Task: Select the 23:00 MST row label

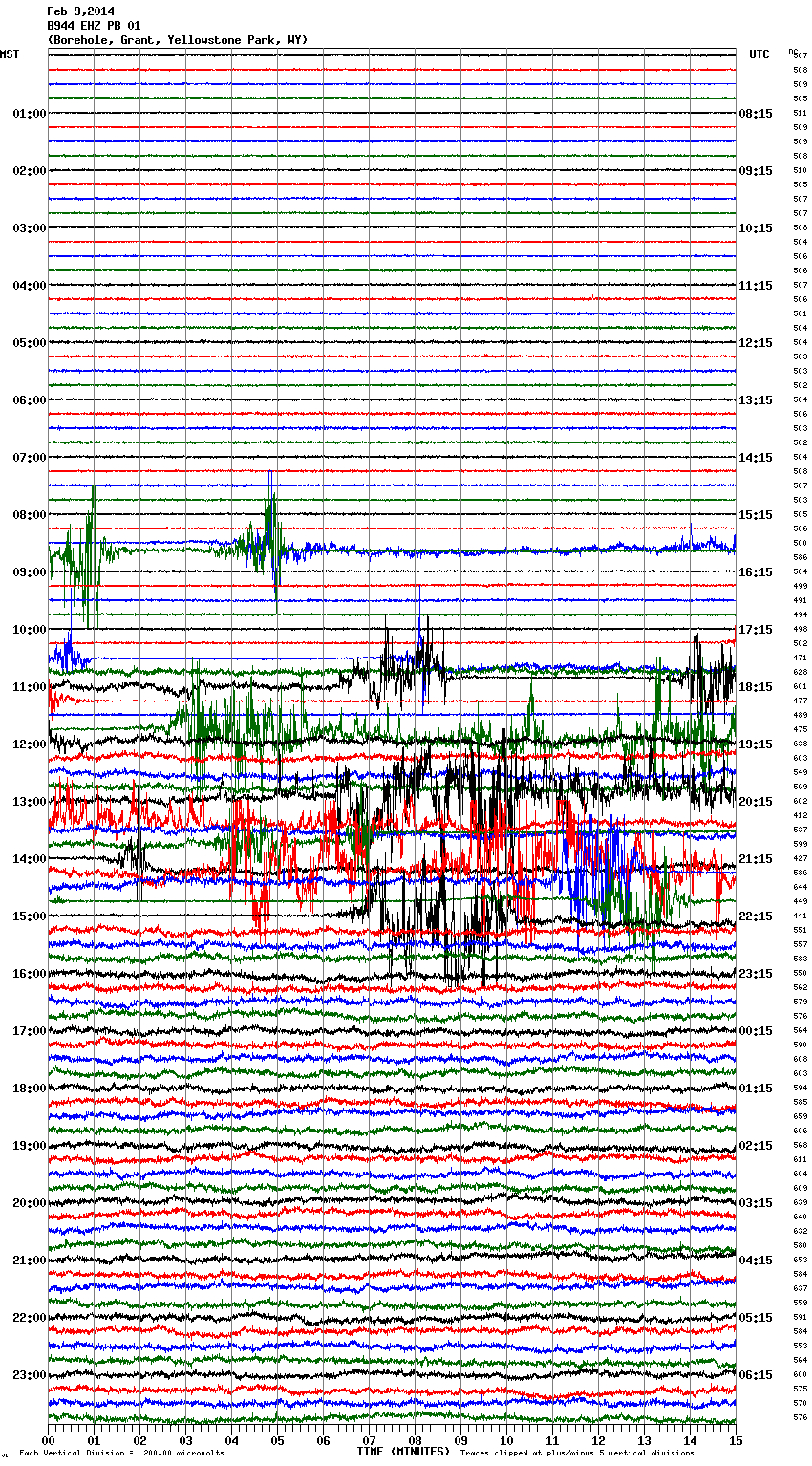Action: (30, 1375)
